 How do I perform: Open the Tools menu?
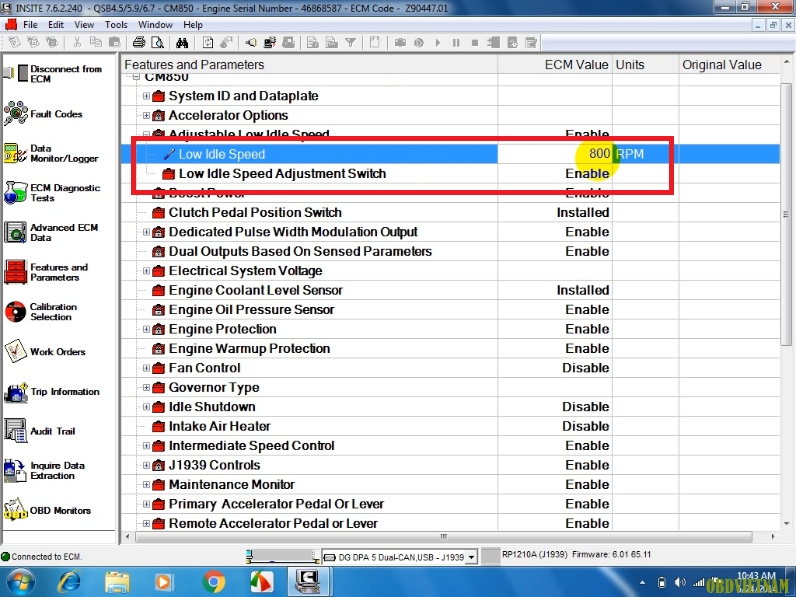[116, 24]
